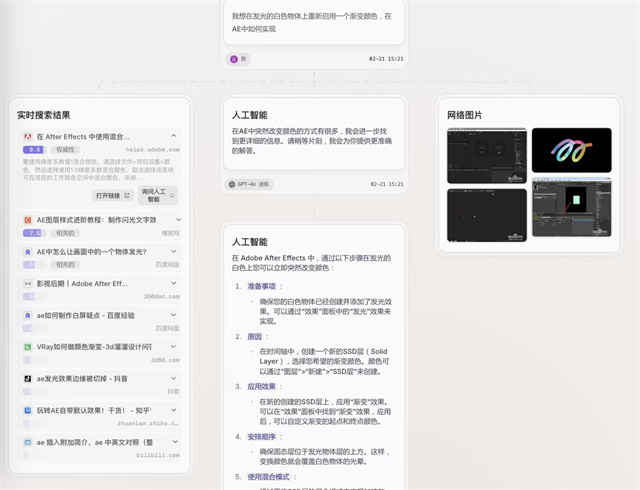
Task: Click the 3d66.com domain text
Action: (x=165, y=360)
